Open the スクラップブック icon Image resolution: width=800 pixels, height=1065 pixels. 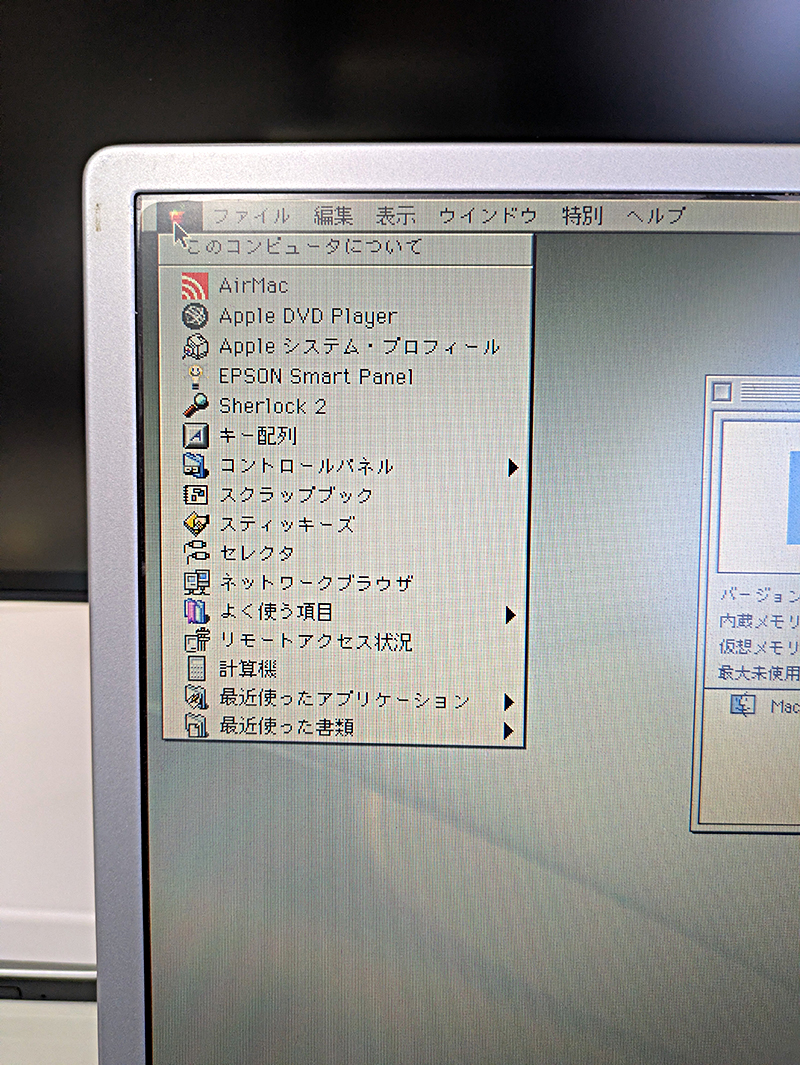coord(195,495)
